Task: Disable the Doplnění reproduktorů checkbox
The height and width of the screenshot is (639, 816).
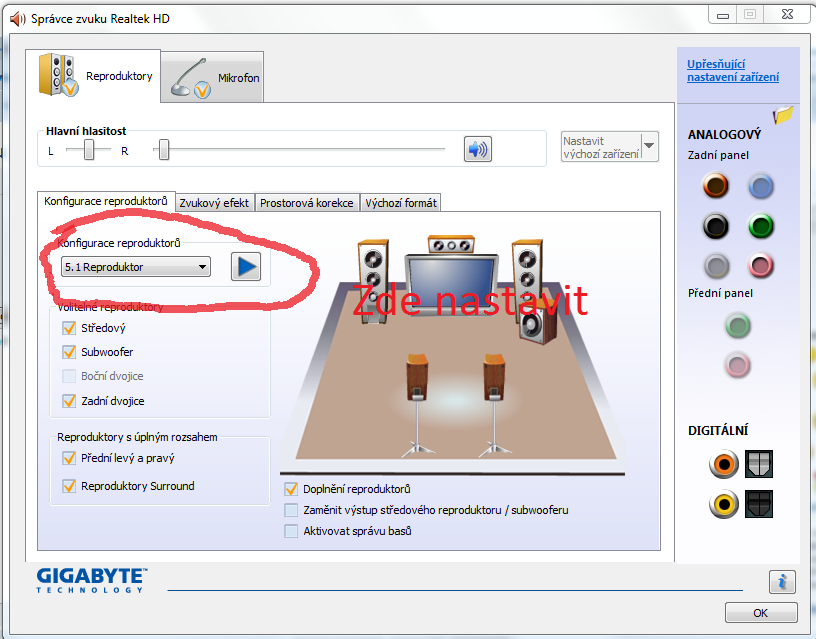Action: [291, 489]
